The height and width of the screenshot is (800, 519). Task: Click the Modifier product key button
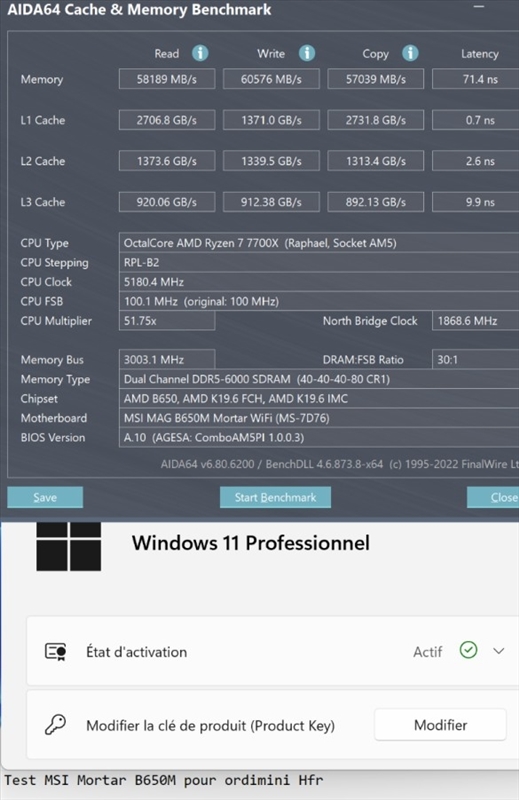pos(440,724)
